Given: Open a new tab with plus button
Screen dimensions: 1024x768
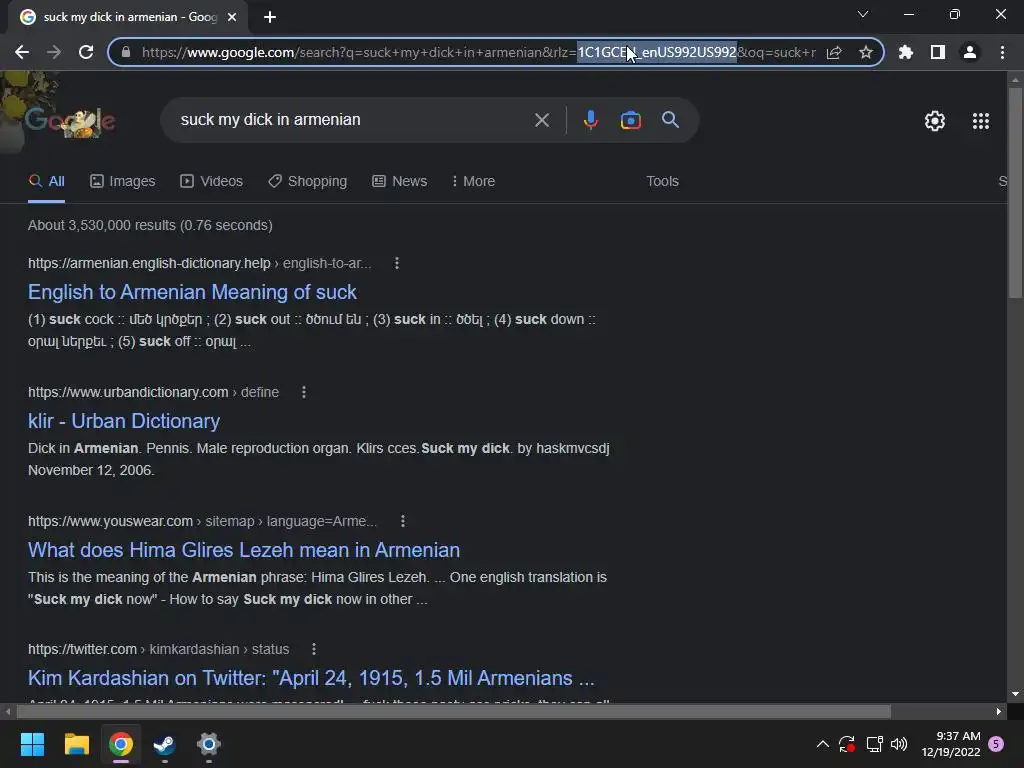Looking at the screenshot, I should point(270,17).
